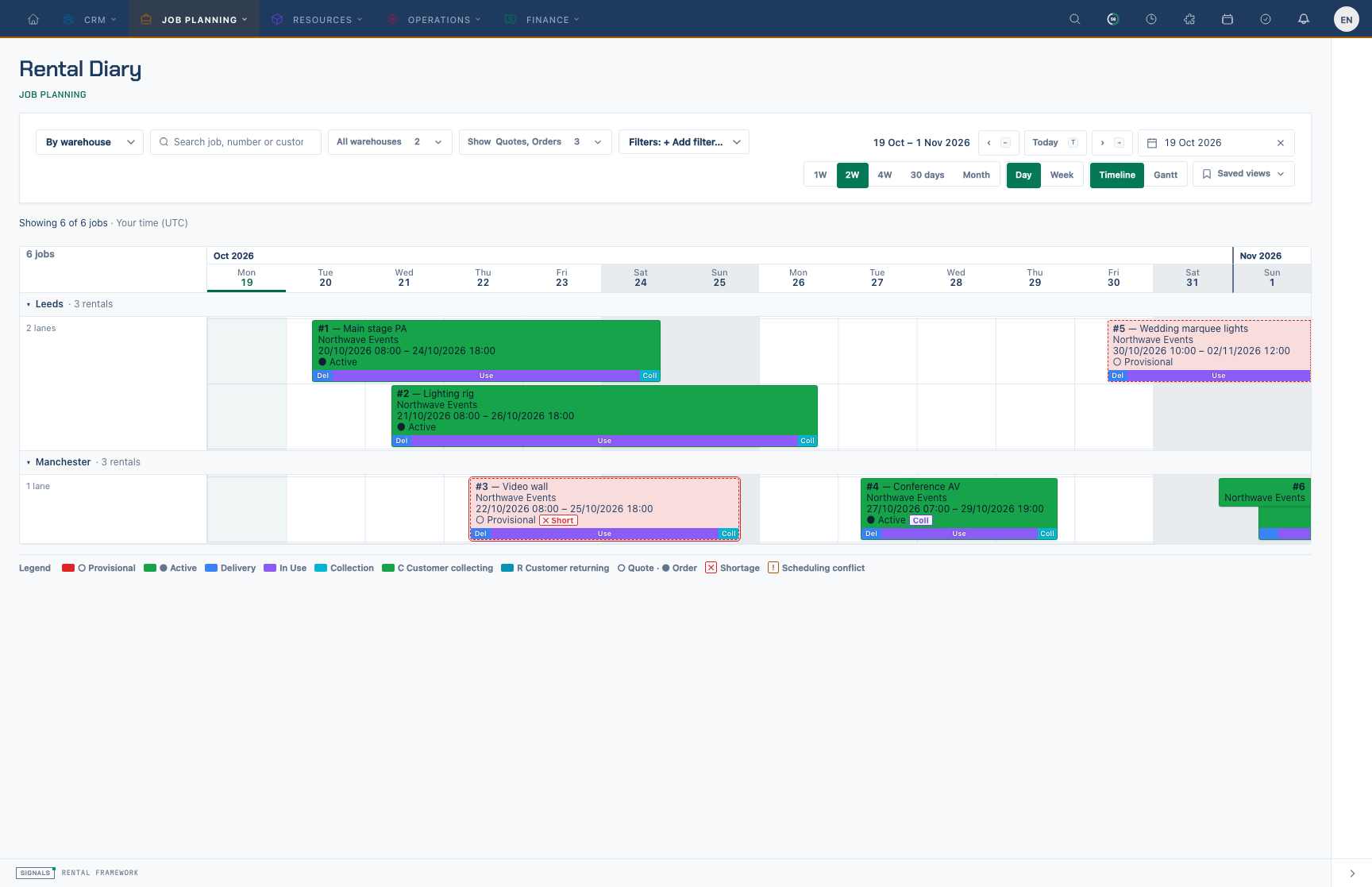Image resolution: width=1372 pixels, height=887 pixels.
Task: Collapse the Manchester warehouse group
Action: pyautogui.click(x=29, y=462)
